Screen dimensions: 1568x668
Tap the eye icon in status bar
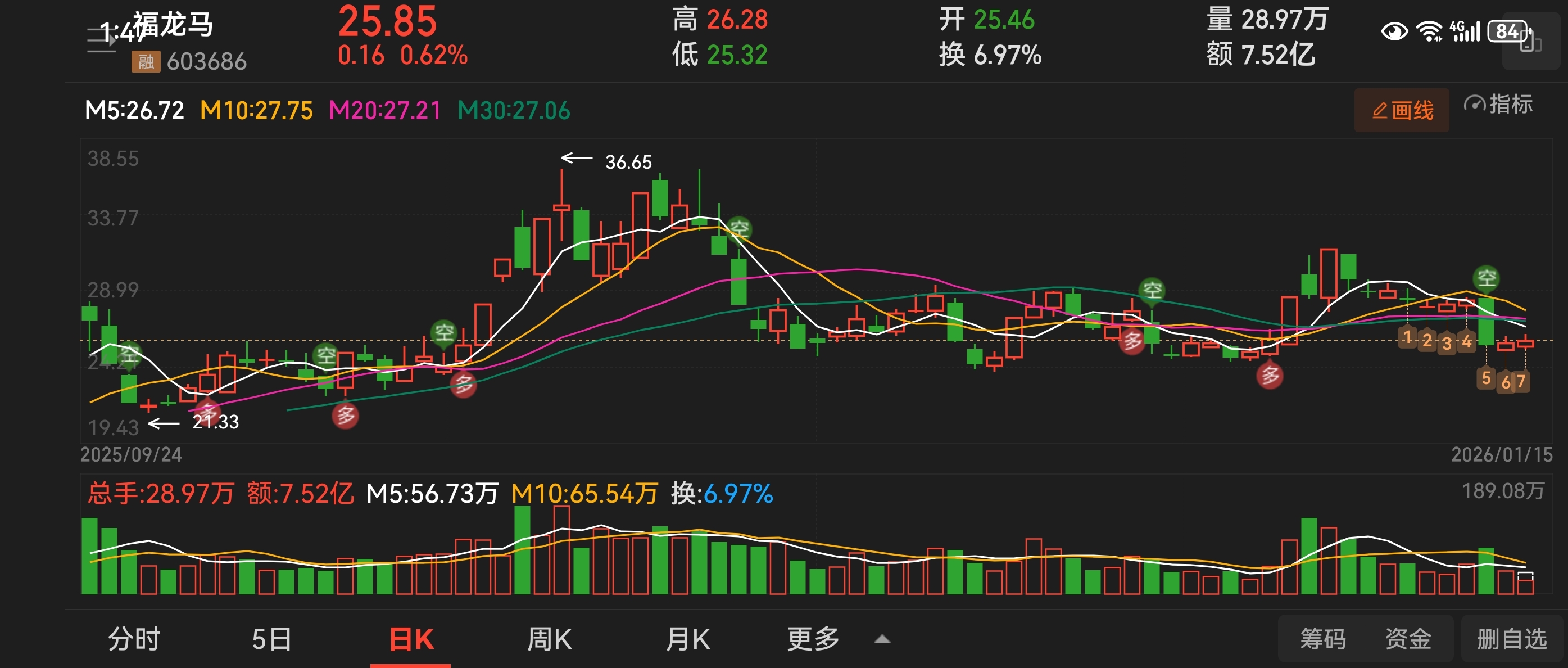(x=1394, y=31)
